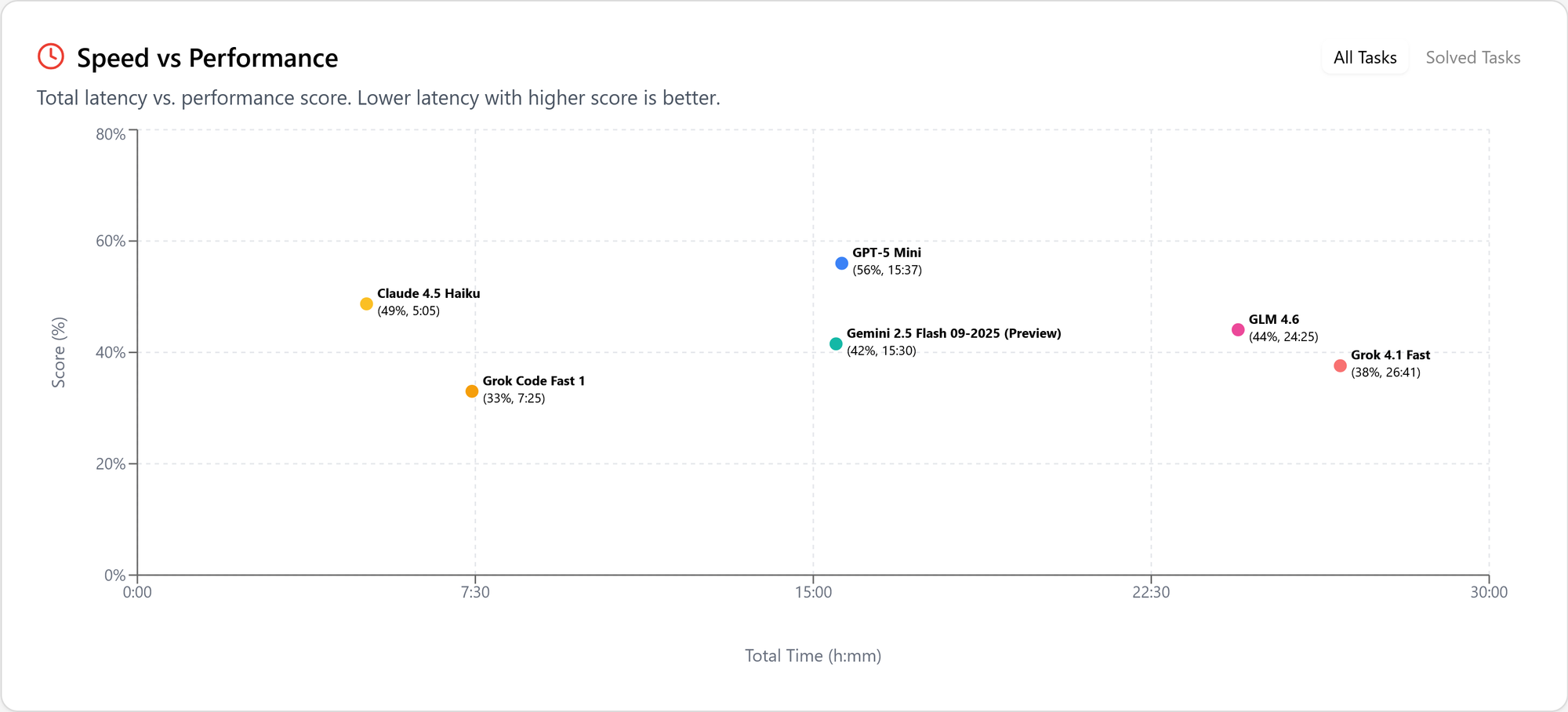Viewport: 1568px width, 712px height.
Task: Click the GLM 4.6 label
Action: click(1273, 318)
